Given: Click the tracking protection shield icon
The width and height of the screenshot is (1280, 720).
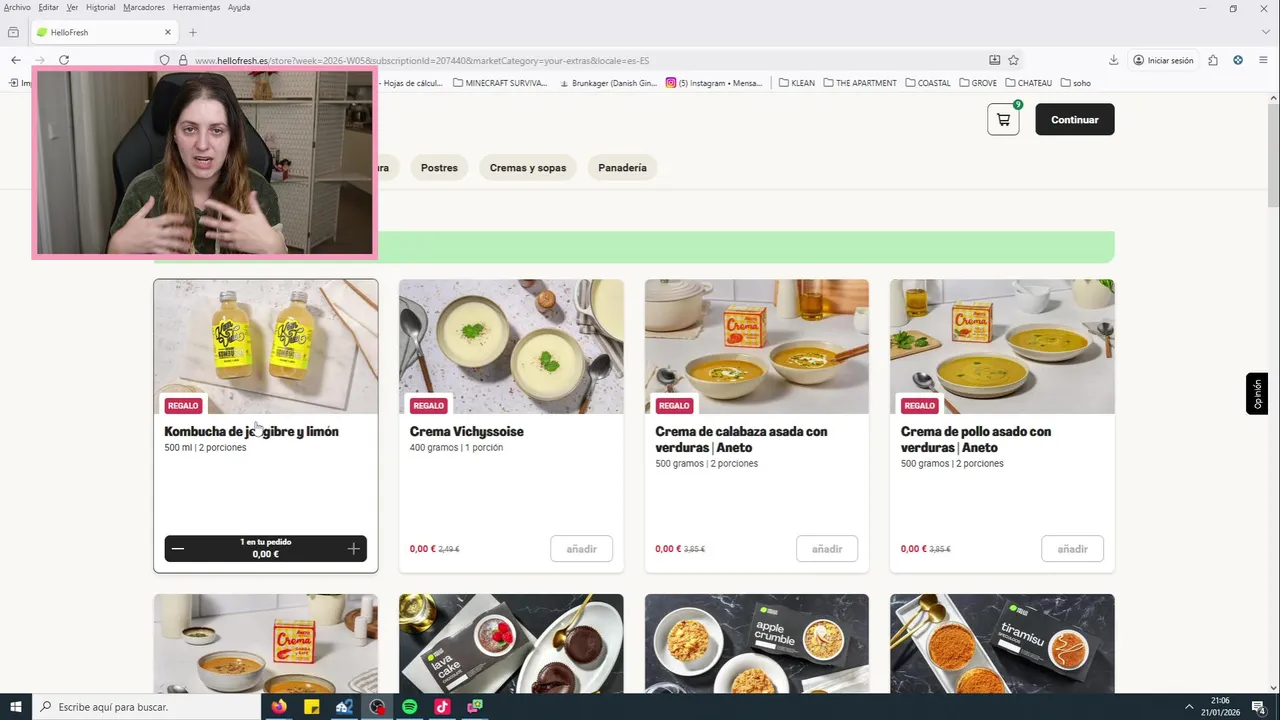Looking at the screenshot, I should pyautogui.click(x=165, y=60).
